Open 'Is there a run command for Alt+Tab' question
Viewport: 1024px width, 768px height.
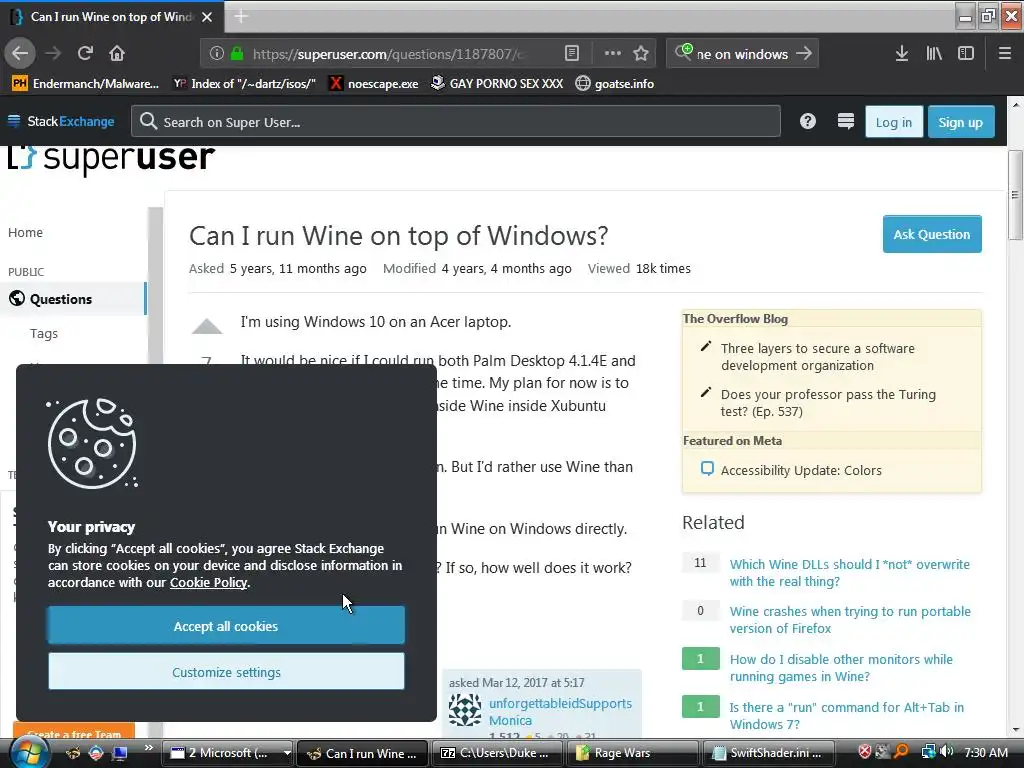pos(846,716)
